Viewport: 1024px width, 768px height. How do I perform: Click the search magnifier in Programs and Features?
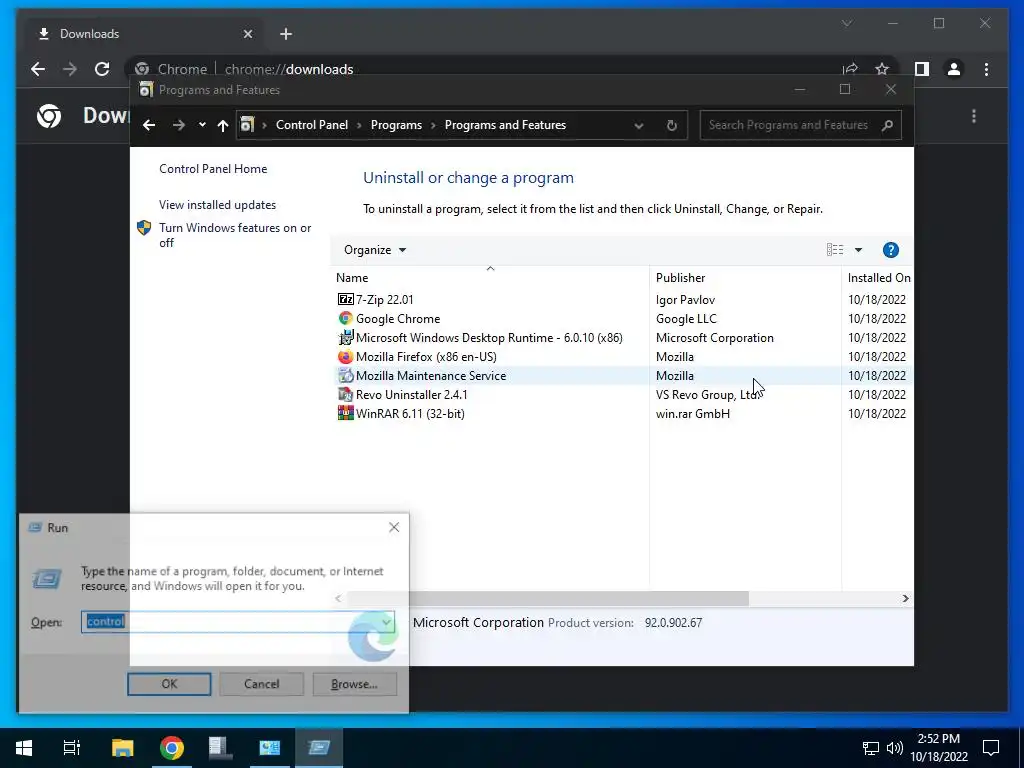coord(887,125)
